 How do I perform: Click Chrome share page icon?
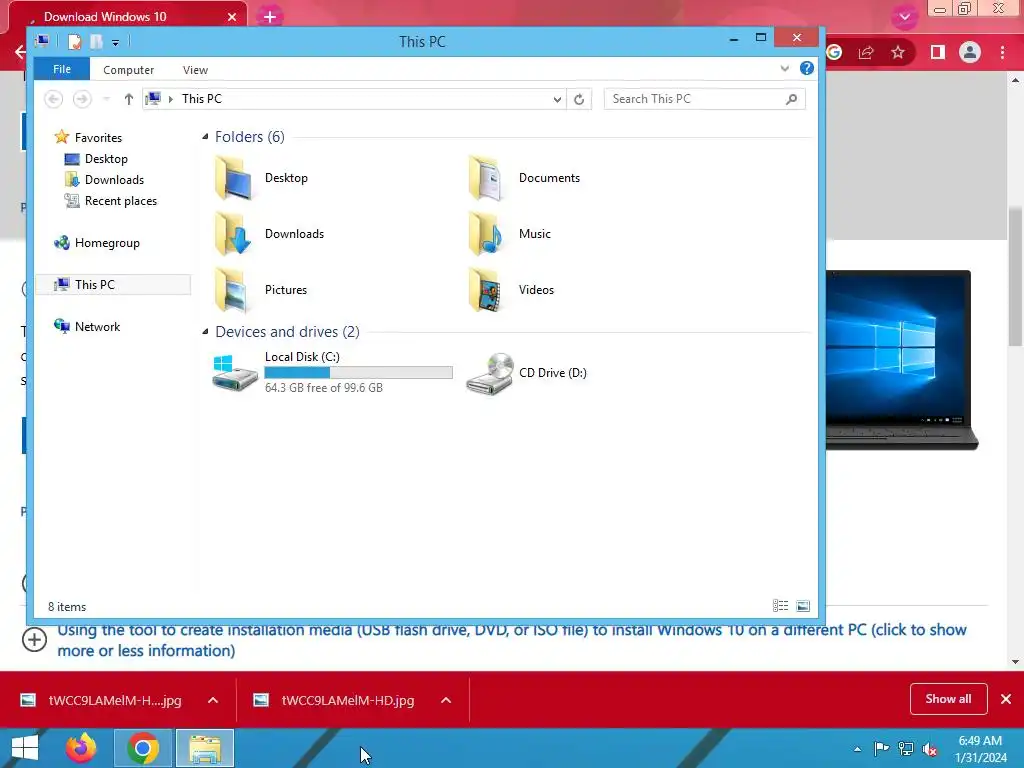(866, 52)
